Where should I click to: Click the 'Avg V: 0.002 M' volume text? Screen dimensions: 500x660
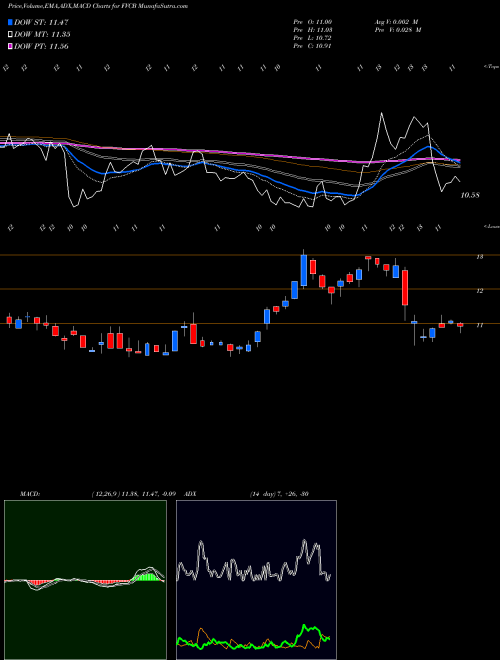point(395,22)
